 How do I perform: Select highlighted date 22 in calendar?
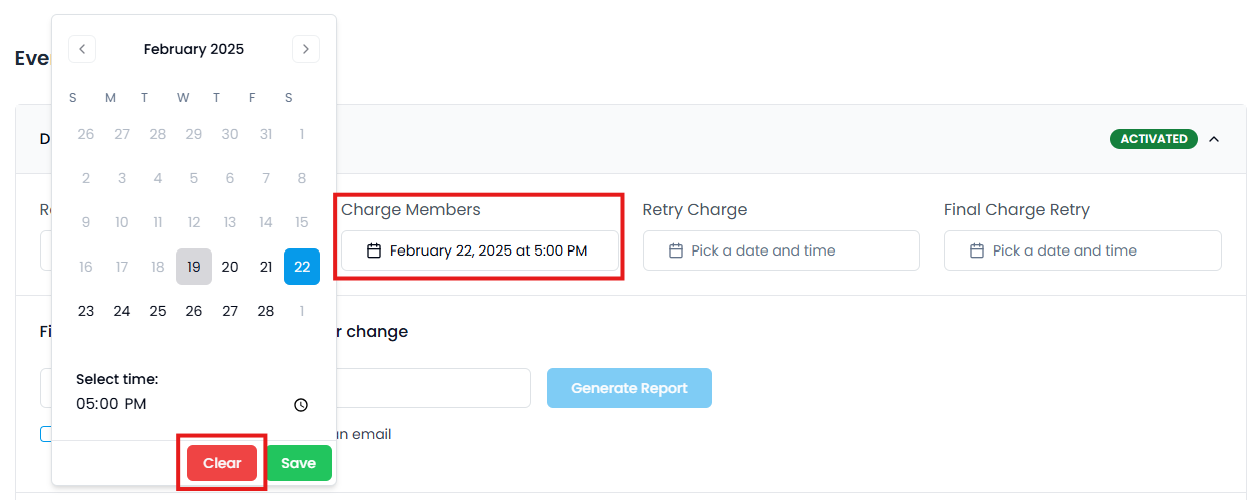[302, 267]
